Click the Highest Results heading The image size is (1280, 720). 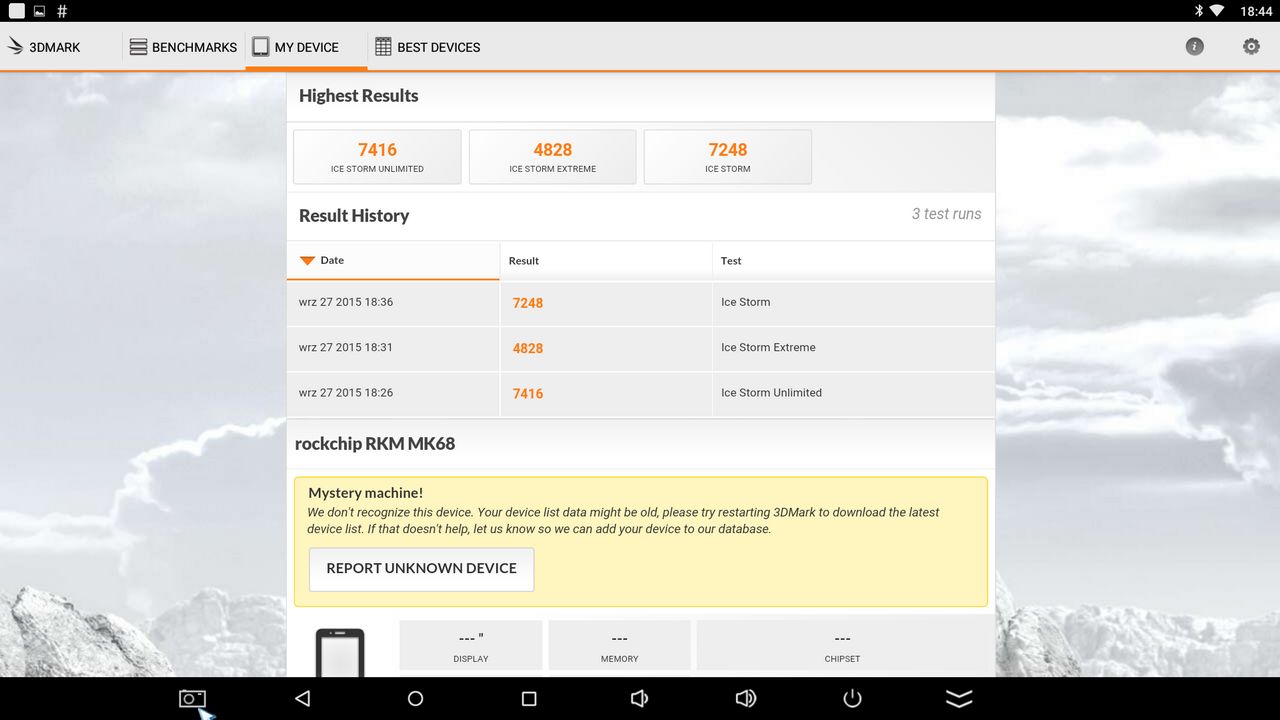click(358, 96)
